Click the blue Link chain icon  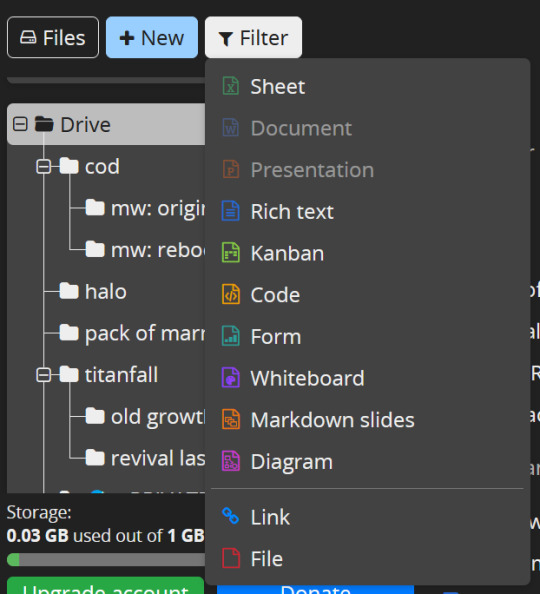click(230, 516)
